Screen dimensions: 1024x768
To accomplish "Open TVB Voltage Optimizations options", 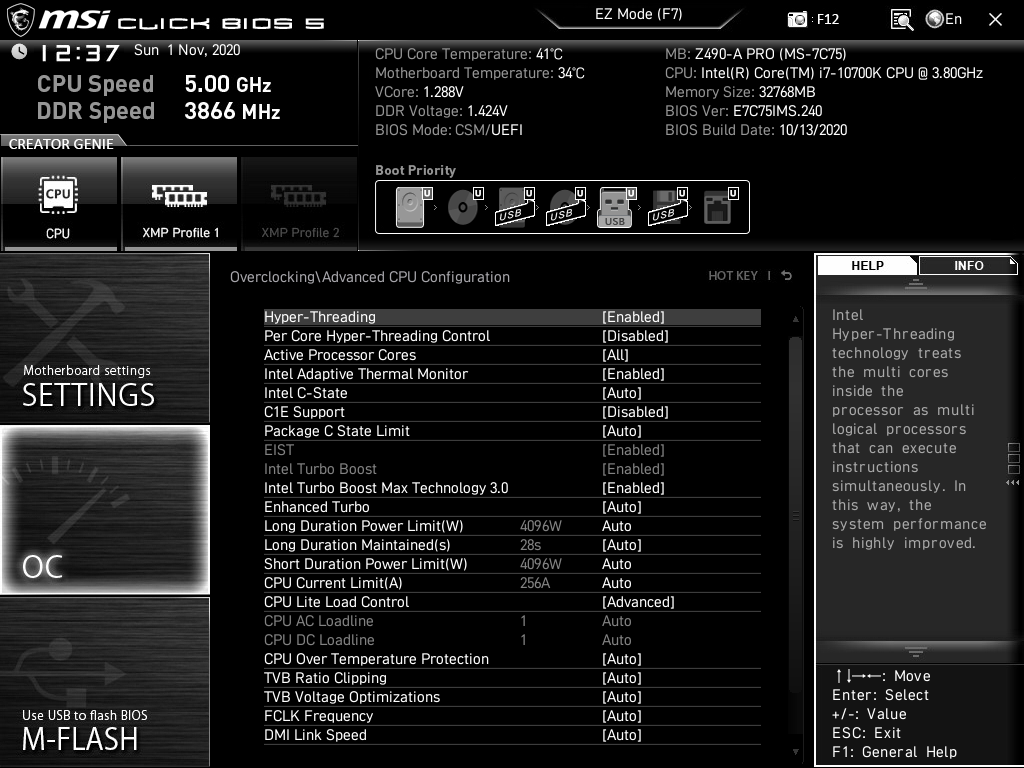I will tap(512, 697).
